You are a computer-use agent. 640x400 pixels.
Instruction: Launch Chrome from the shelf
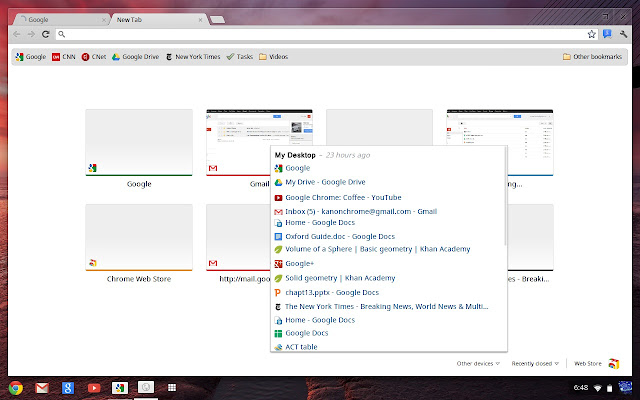click(x=16, y=387)
